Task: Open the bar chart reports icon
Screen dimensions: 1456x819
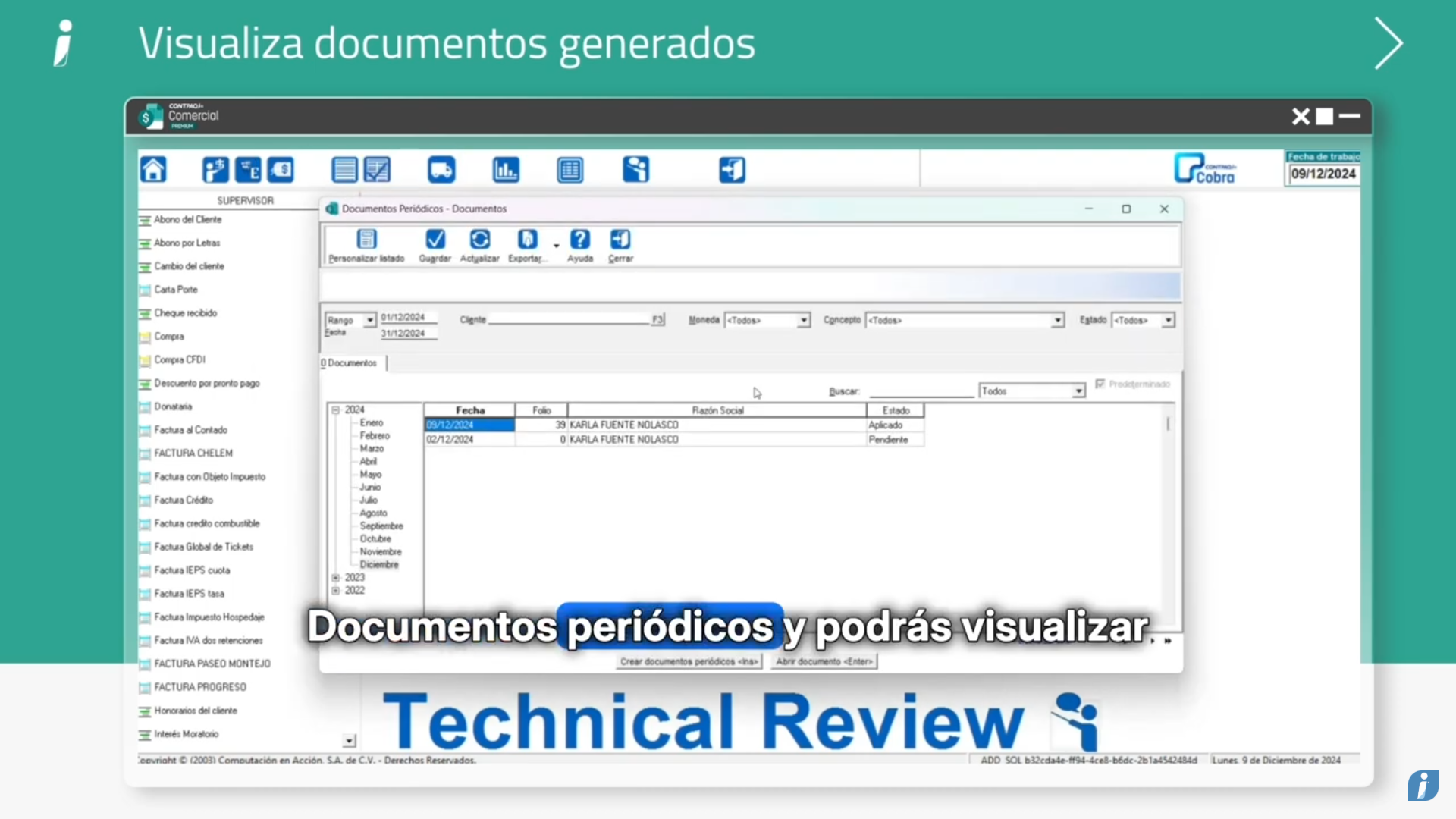Action: [x=506, y=169]
